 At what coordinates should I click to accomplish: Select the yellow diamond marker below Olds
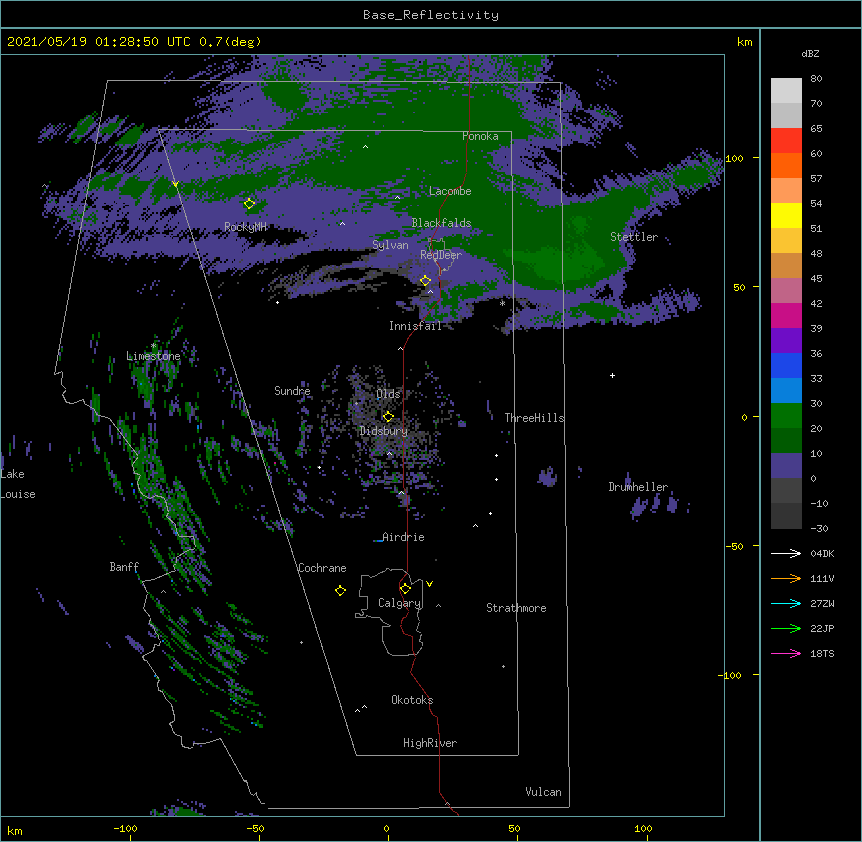point(388,416)
